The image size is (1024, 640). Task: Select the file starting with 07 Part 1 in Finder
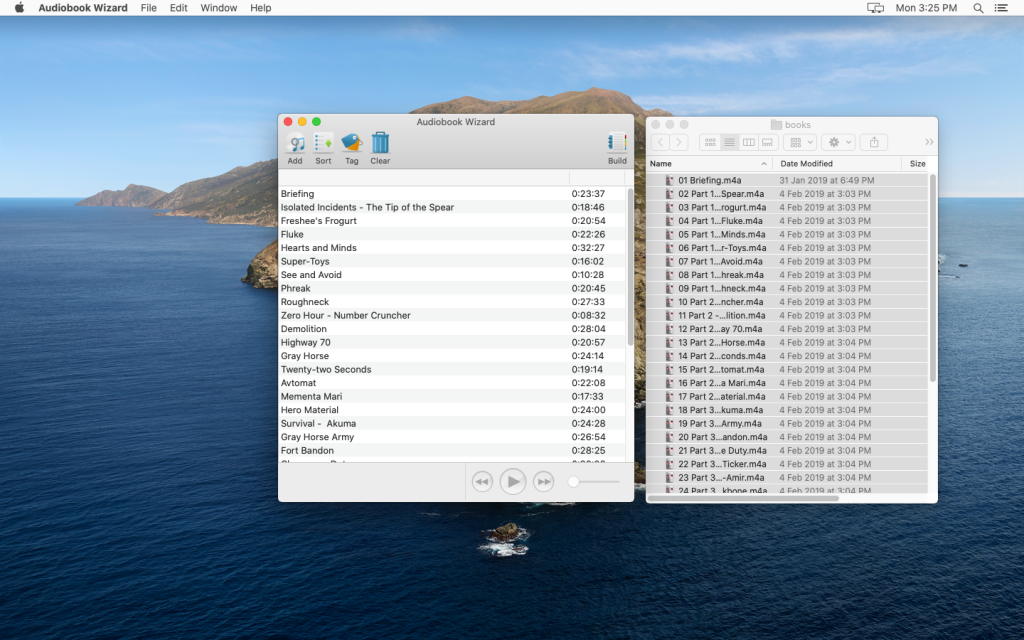(x=787, y=261)
